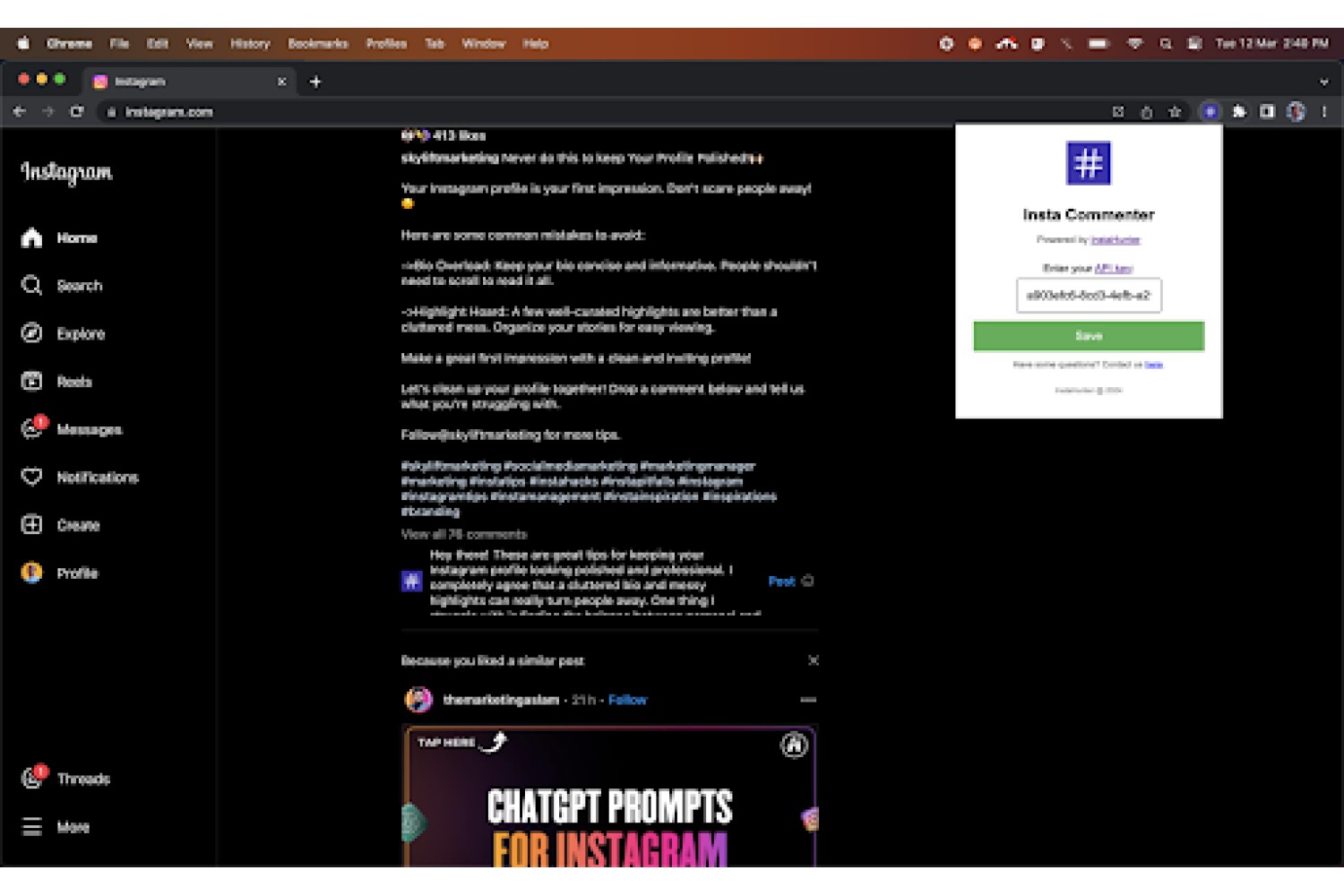The width and height of the screenshot is (1344, 896).
Task: Open macOS Spotlight search in the menu bar
Action: pyautogui.click(x=1166, y=44)
